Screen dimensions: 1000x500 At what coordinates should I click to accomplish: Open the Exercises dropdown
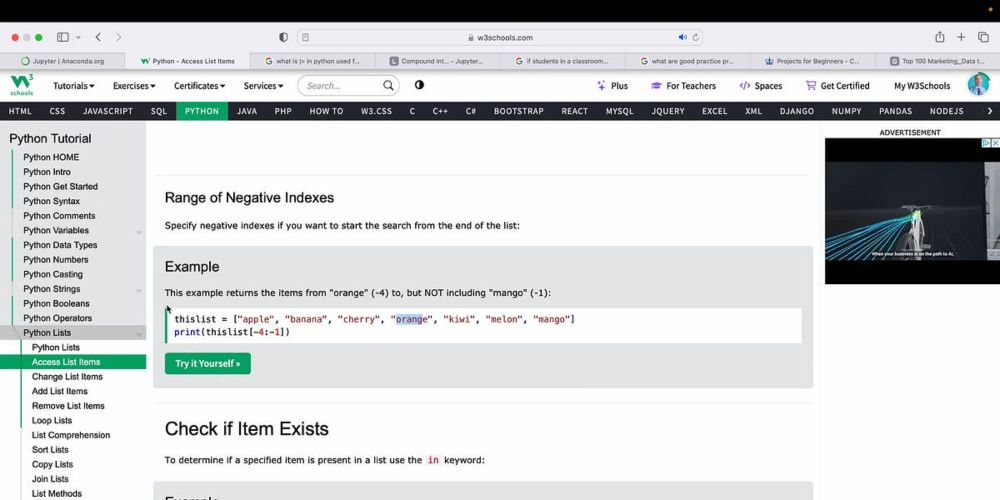[134, 85]
